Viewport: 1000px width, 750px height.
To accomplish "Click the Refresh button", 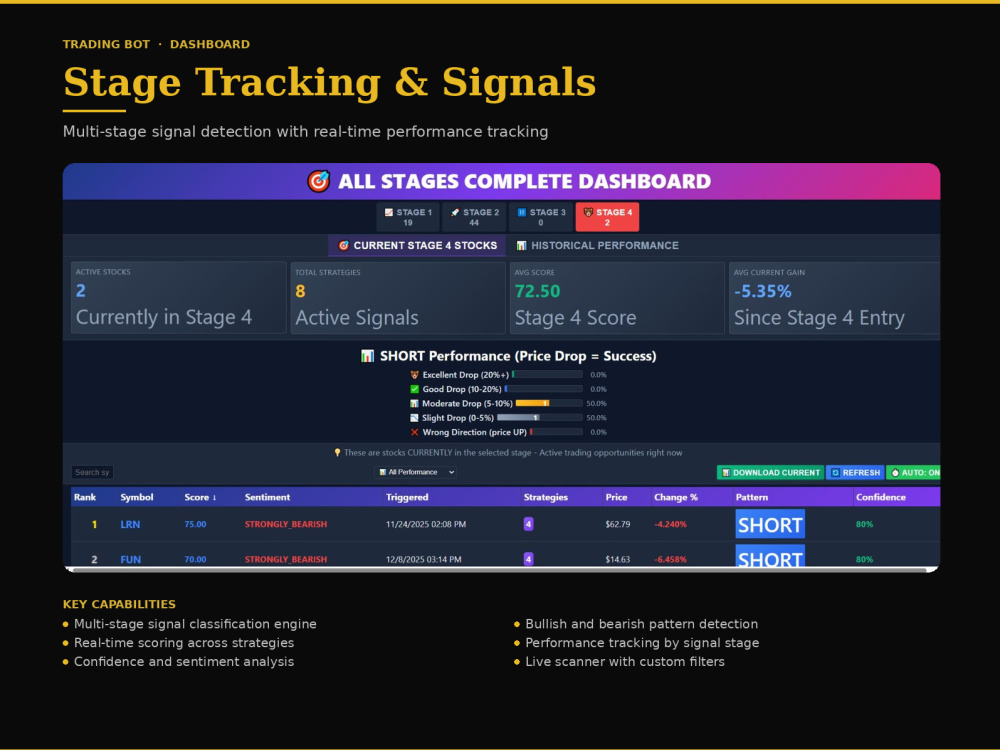I will point(855,473).
